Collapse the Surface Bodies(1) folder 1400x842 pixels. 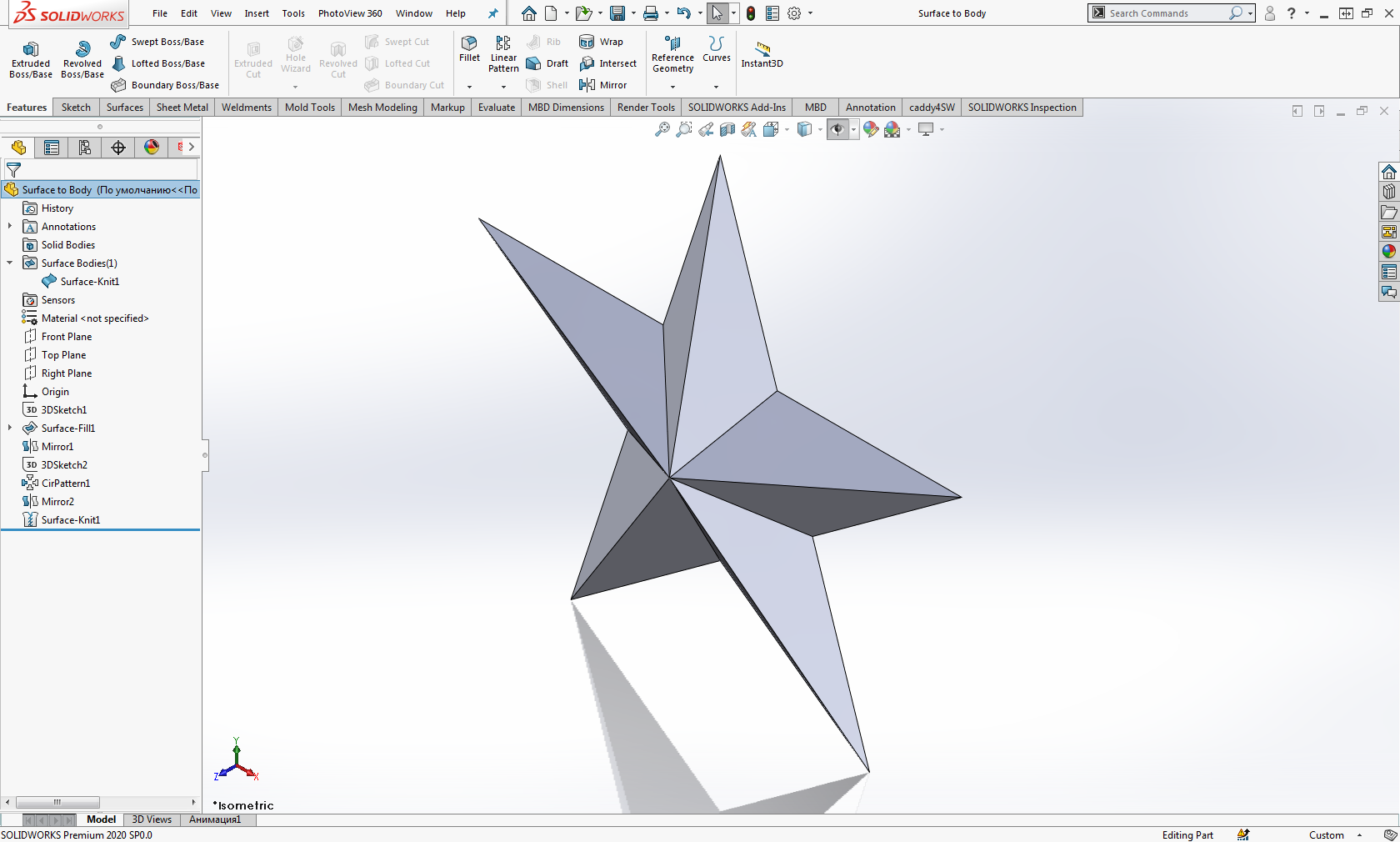10,263
